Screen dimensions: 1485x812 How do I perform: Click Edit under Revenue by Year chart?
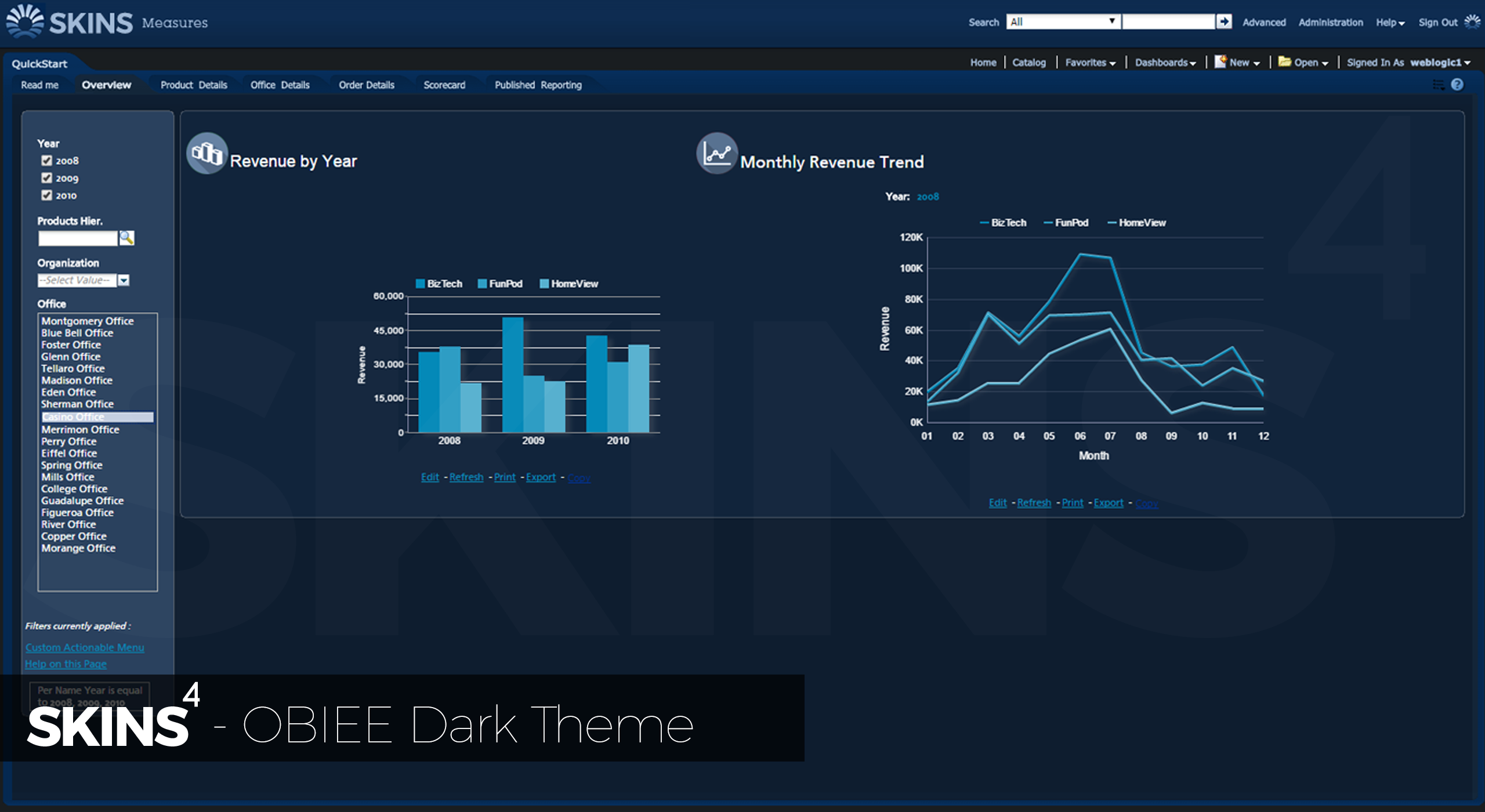click(430, 477)
